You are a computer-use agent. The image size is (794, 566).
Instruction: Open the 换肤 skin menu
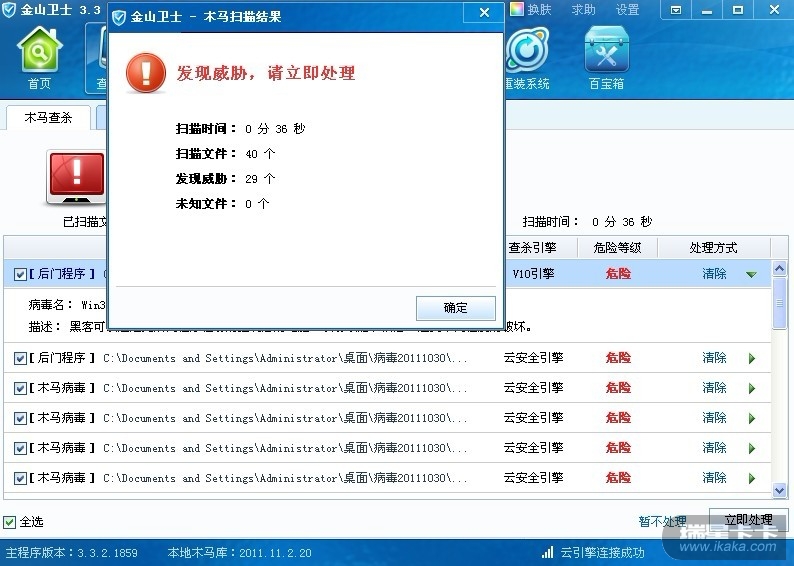(539, 10)
